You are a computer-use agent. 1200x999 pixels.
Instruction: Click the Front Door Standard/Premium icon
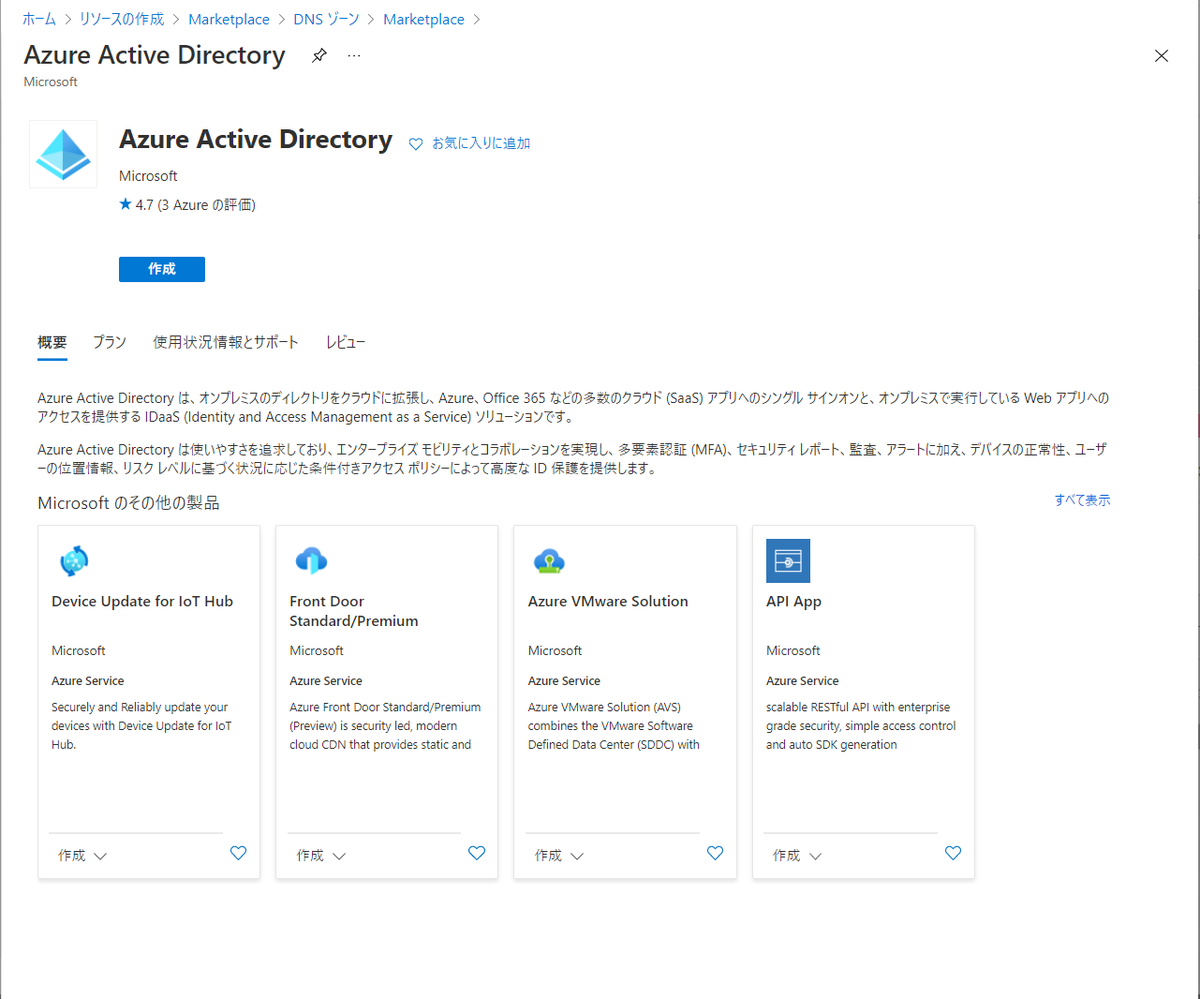tap(311, 561)
